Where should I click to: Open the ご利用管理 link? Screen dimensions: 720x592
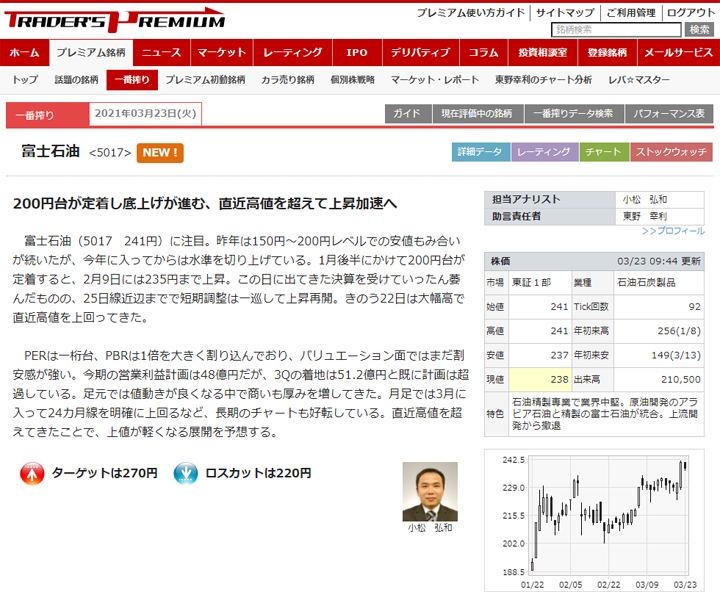[x=631, y=13]
